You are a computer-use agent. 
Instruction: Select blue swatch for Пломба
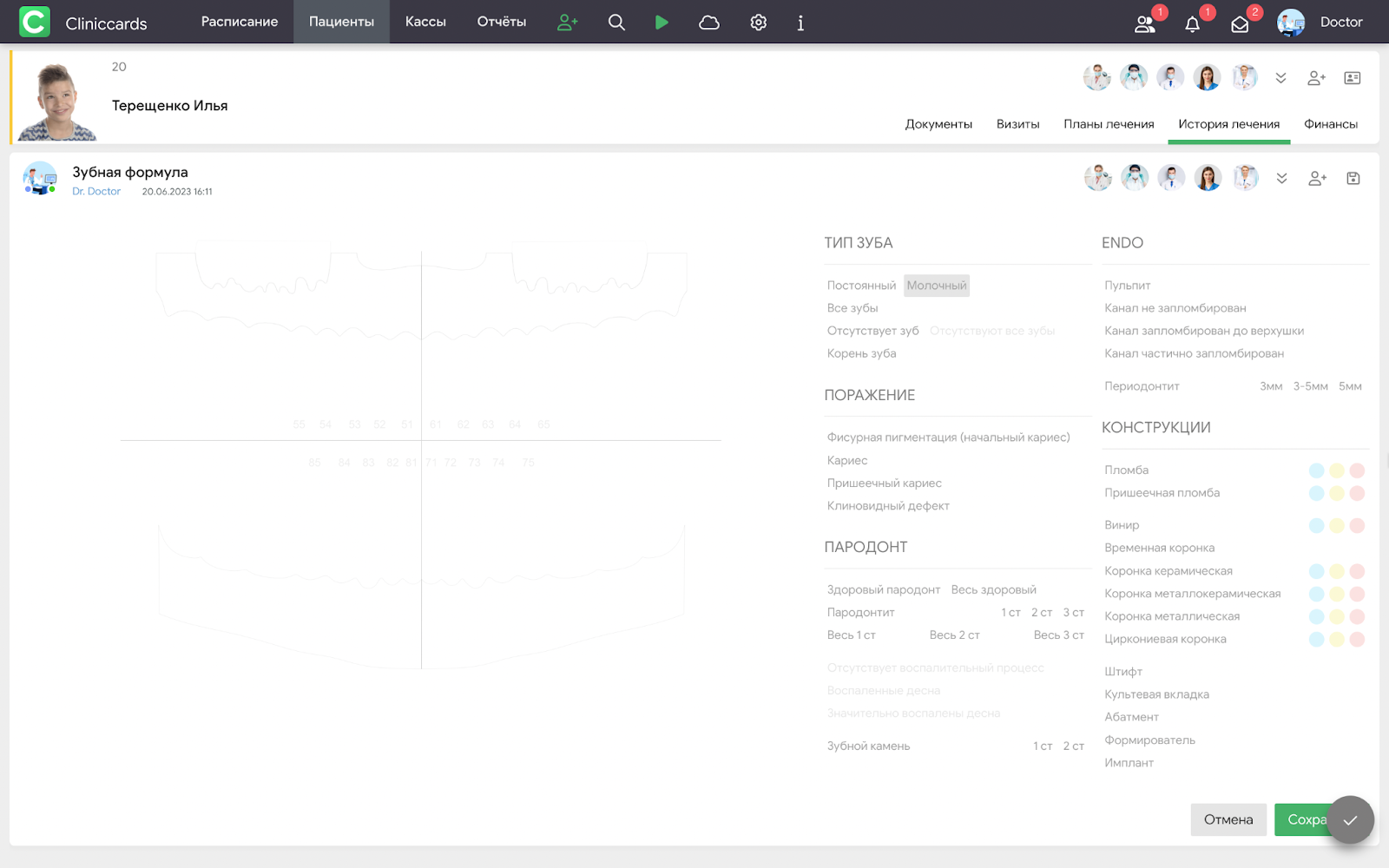pyautogui.click(x=1316, y=470)
